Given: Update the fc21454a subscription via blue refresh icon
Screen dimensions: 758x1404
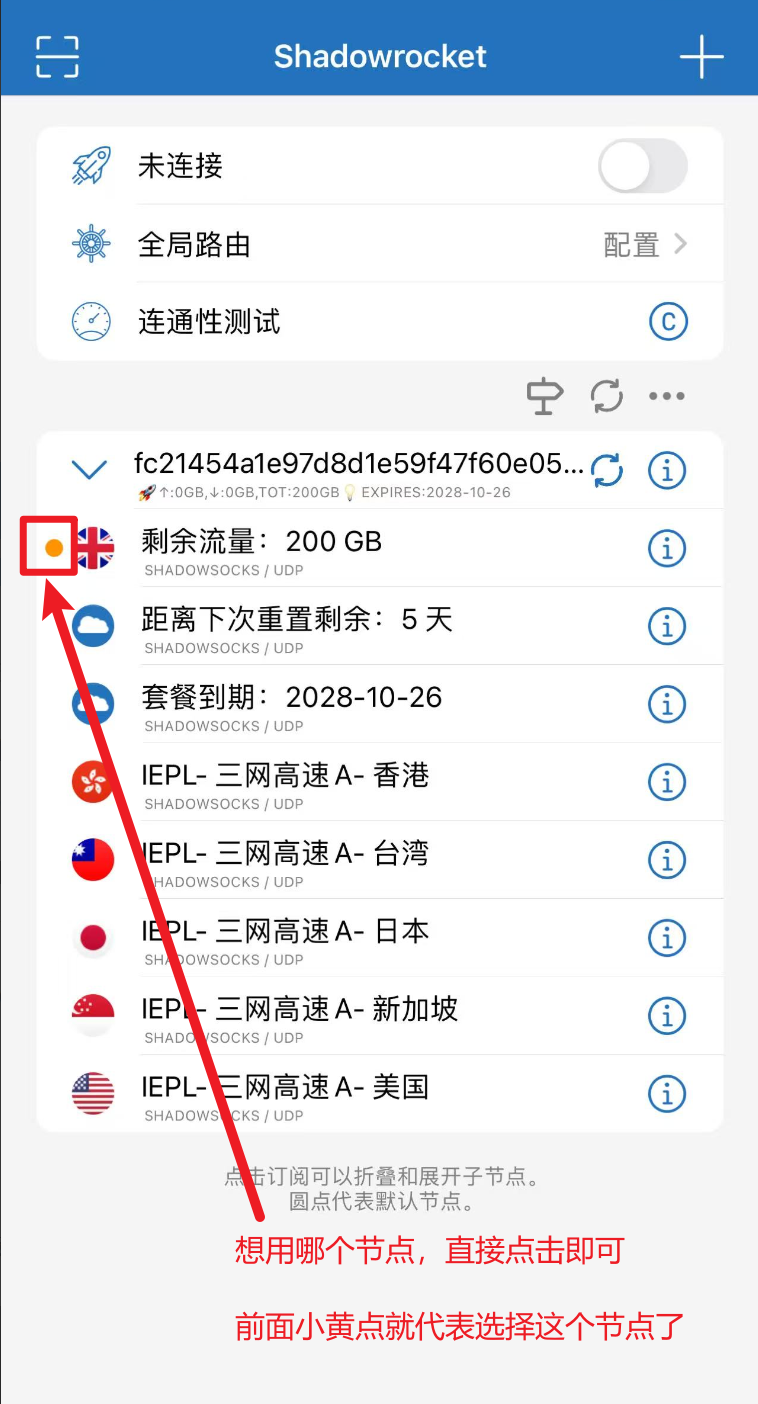Looking at the screenshot, I should point(606,469).
